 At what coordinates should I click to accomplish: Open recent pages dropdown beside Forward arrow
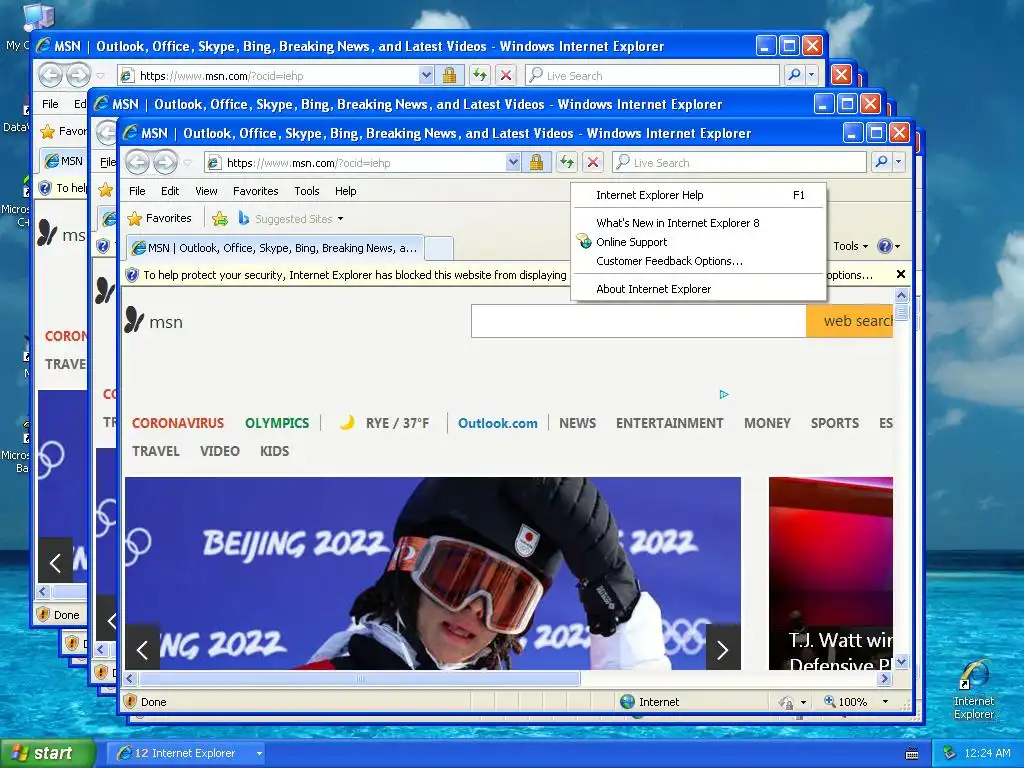(187, 163)
